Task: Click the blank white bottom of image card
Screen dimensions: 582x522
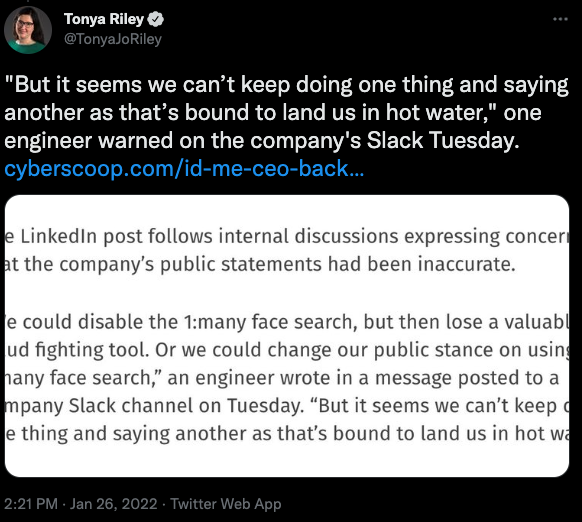Action: [287, 461]
